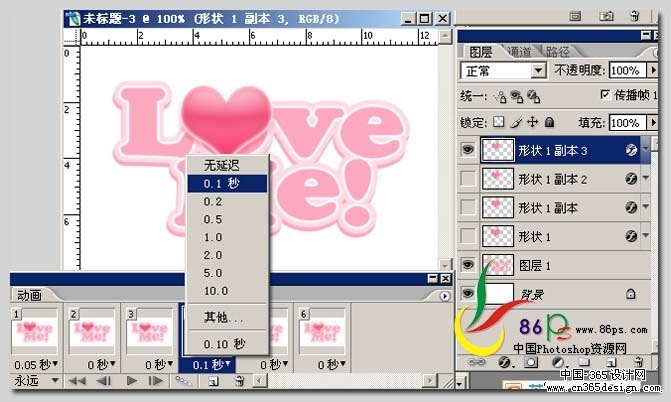671x402 pixels.
Task: Open the 其他... custom delay option
Action: [x=227, y=317]
